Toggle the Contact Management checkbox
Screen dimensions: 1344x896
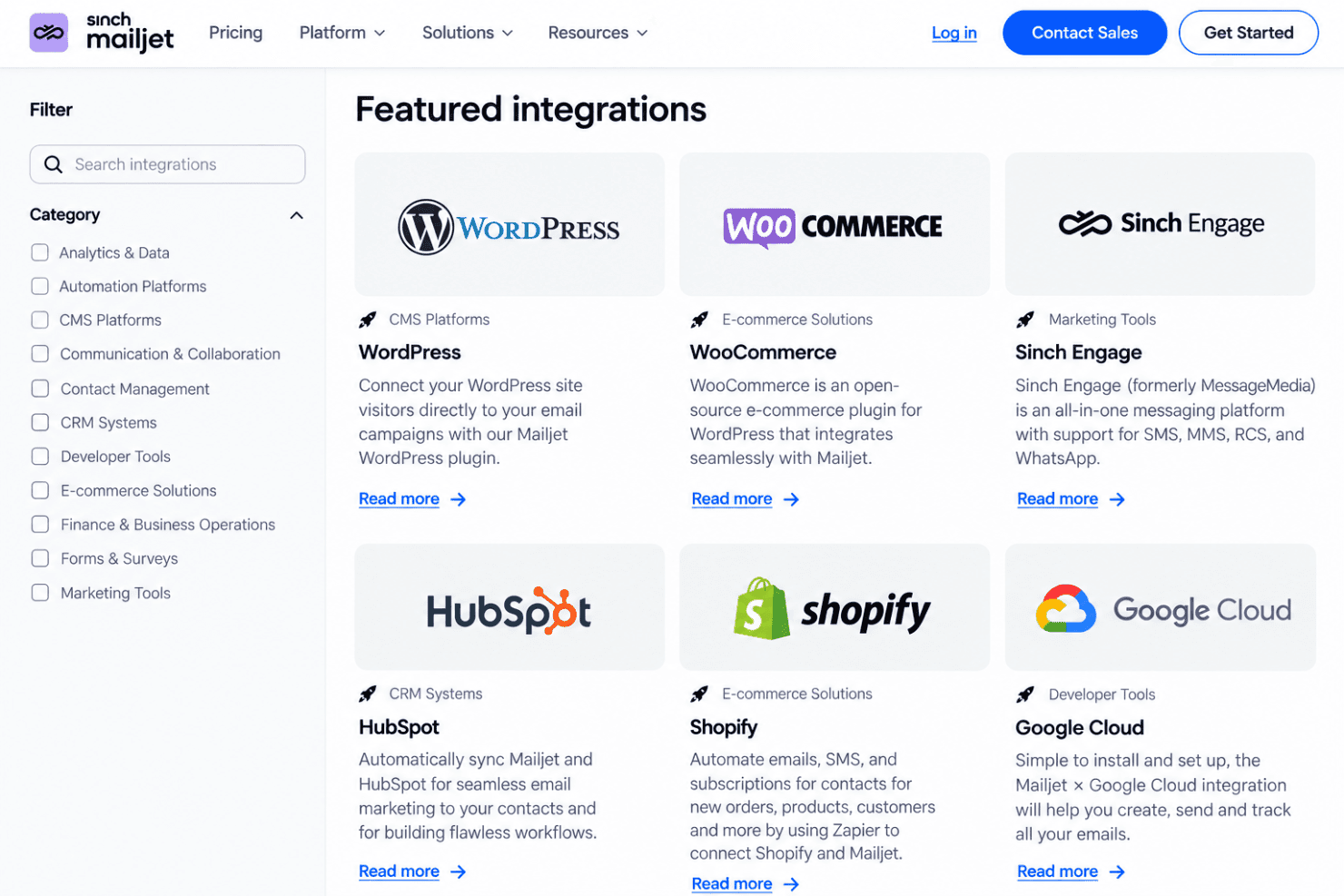pos(40,389)
